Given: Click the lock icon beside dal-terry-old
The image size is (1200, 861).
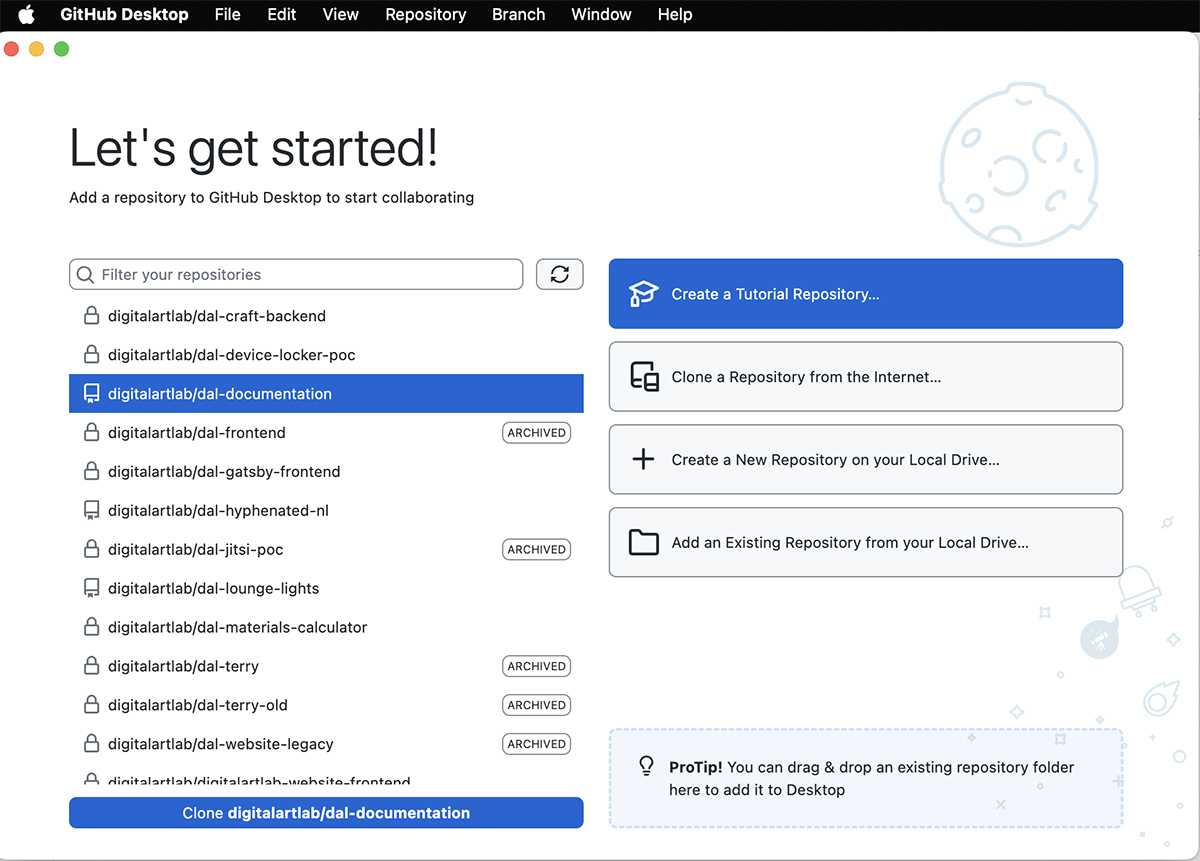Looking at the screenshot, I should 91,706.
